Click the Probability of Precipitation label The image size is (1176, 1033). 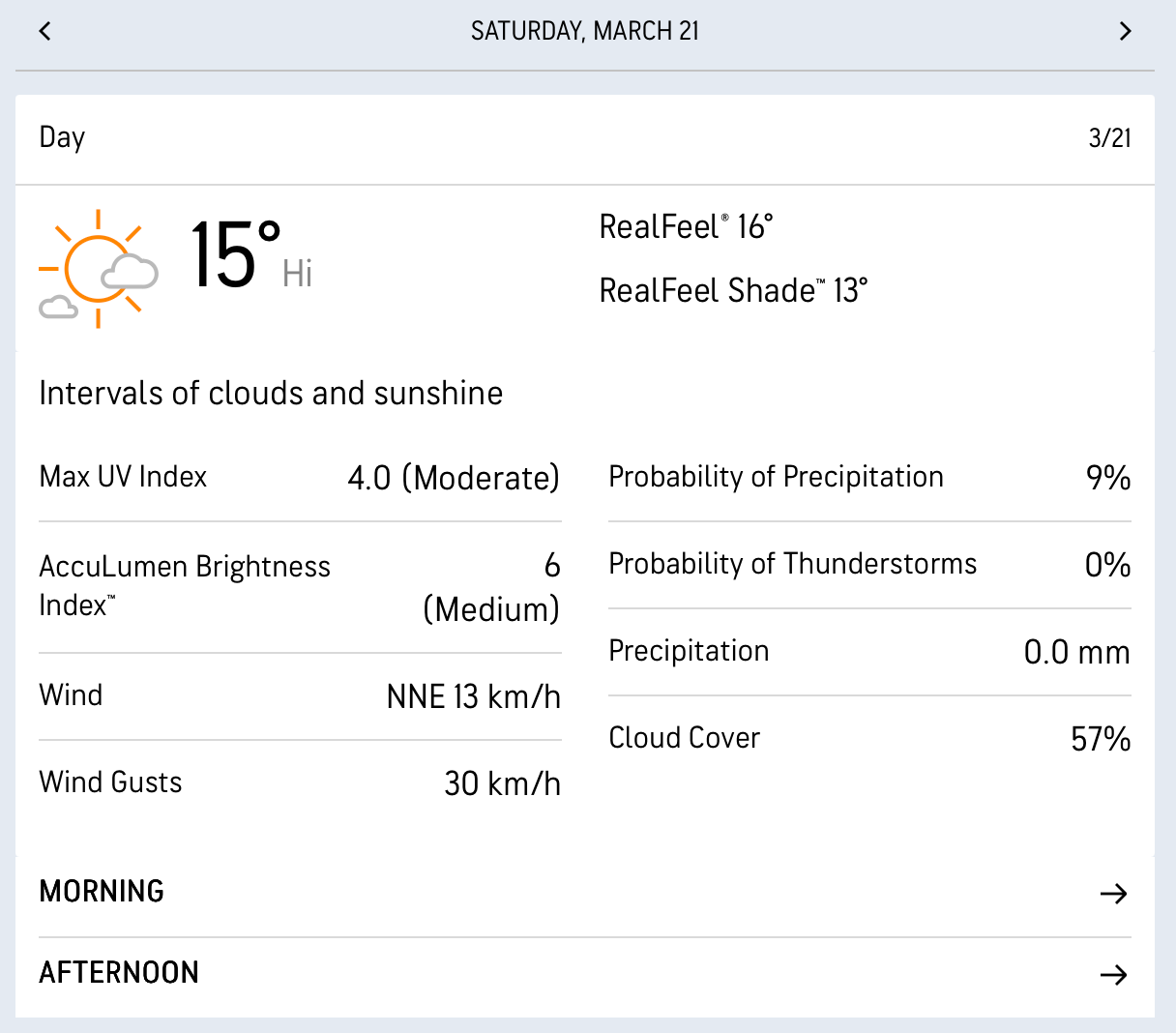tap(776, 477)
